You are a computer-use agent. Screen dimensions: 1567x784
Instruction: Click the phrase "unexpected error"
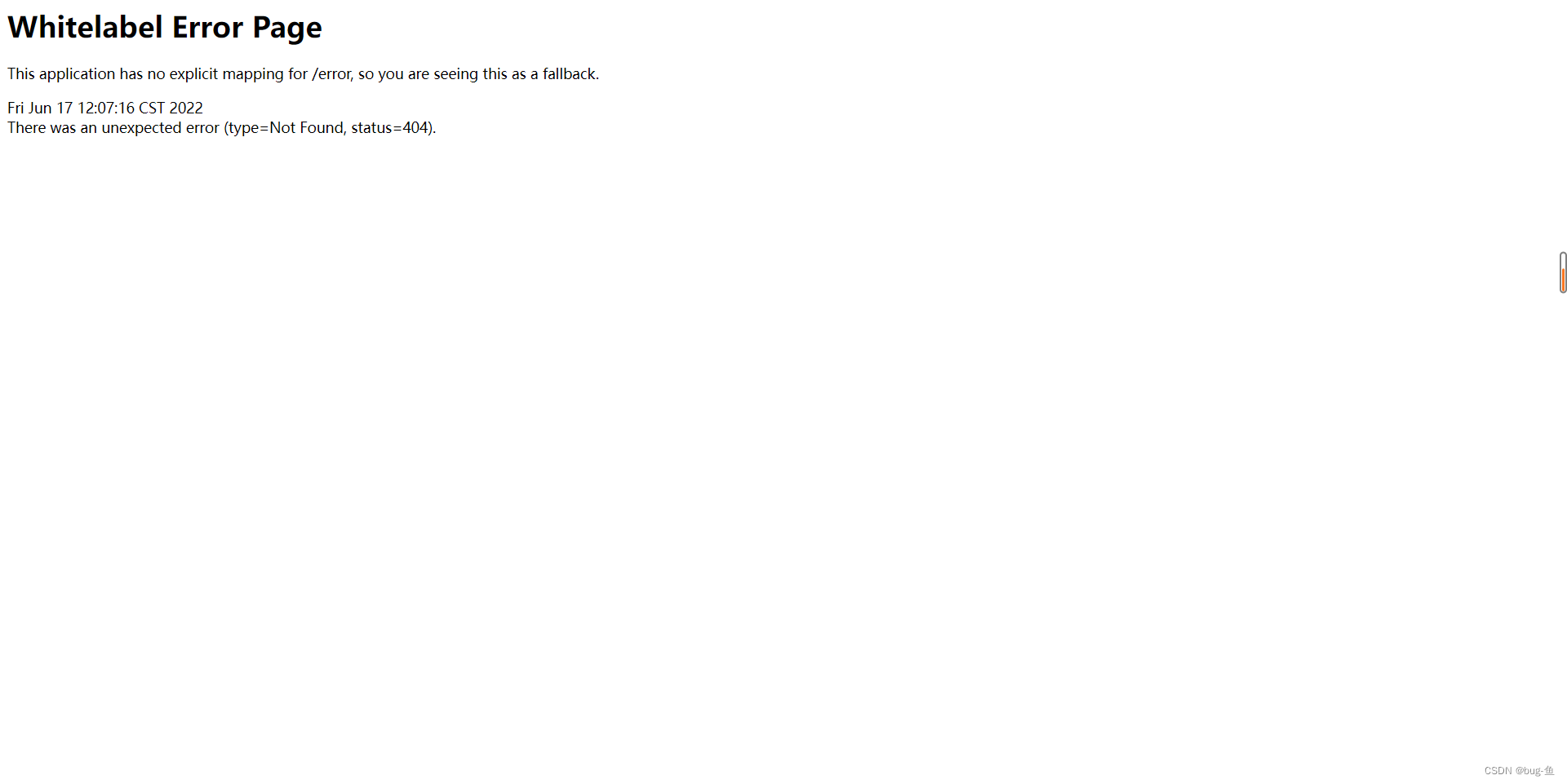(160, 128)
